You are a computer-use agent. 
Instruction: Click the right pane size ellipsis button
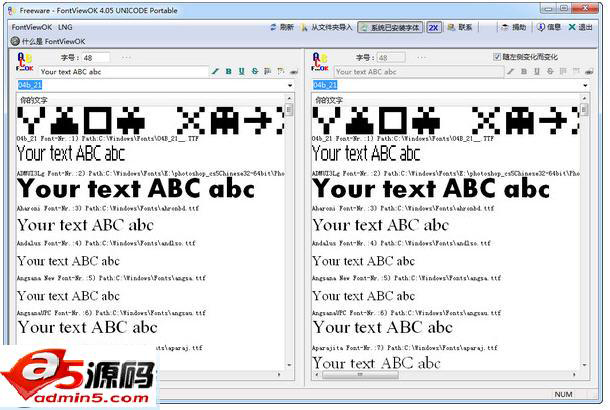tap(421, 58)
